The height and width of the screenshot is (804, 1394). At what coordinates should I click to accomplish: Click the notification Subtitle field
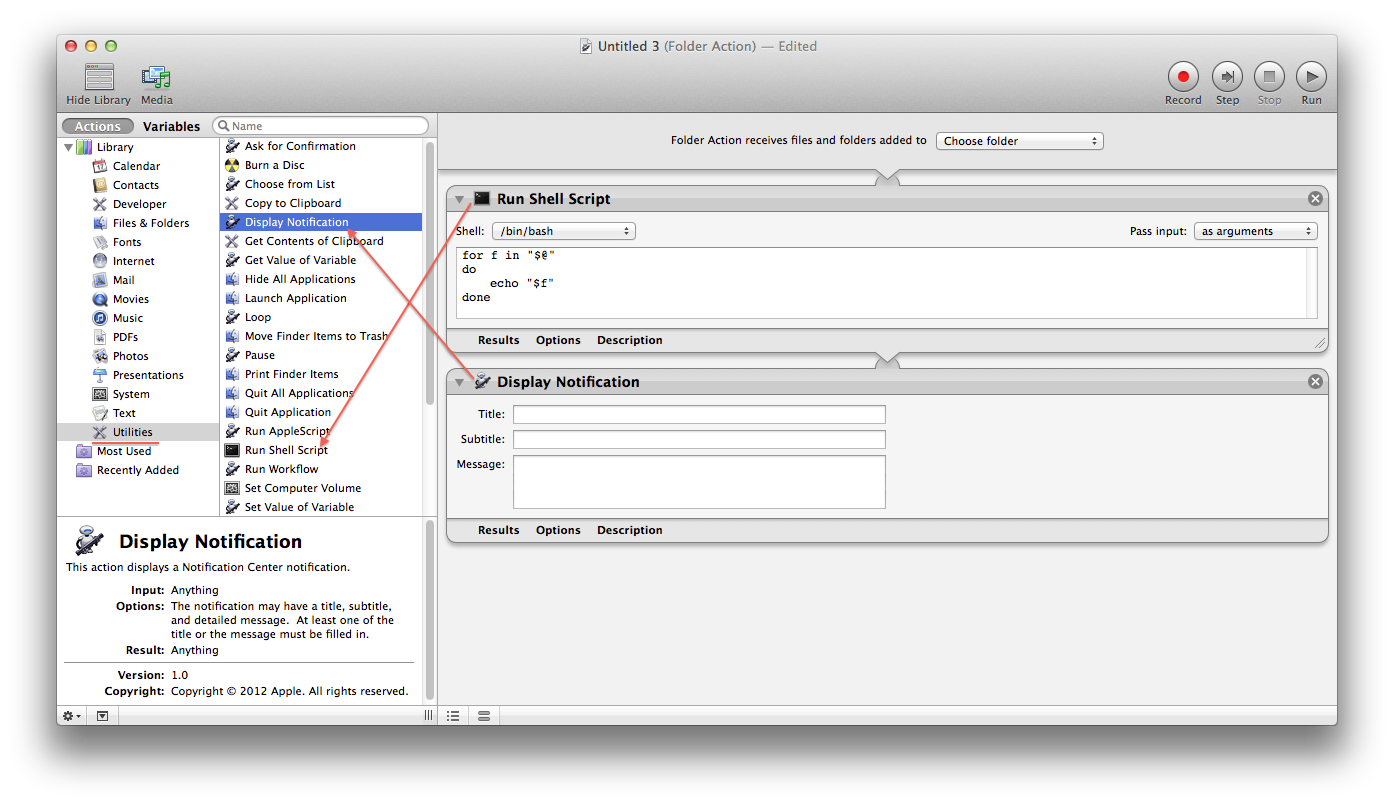tap(699, 439)
